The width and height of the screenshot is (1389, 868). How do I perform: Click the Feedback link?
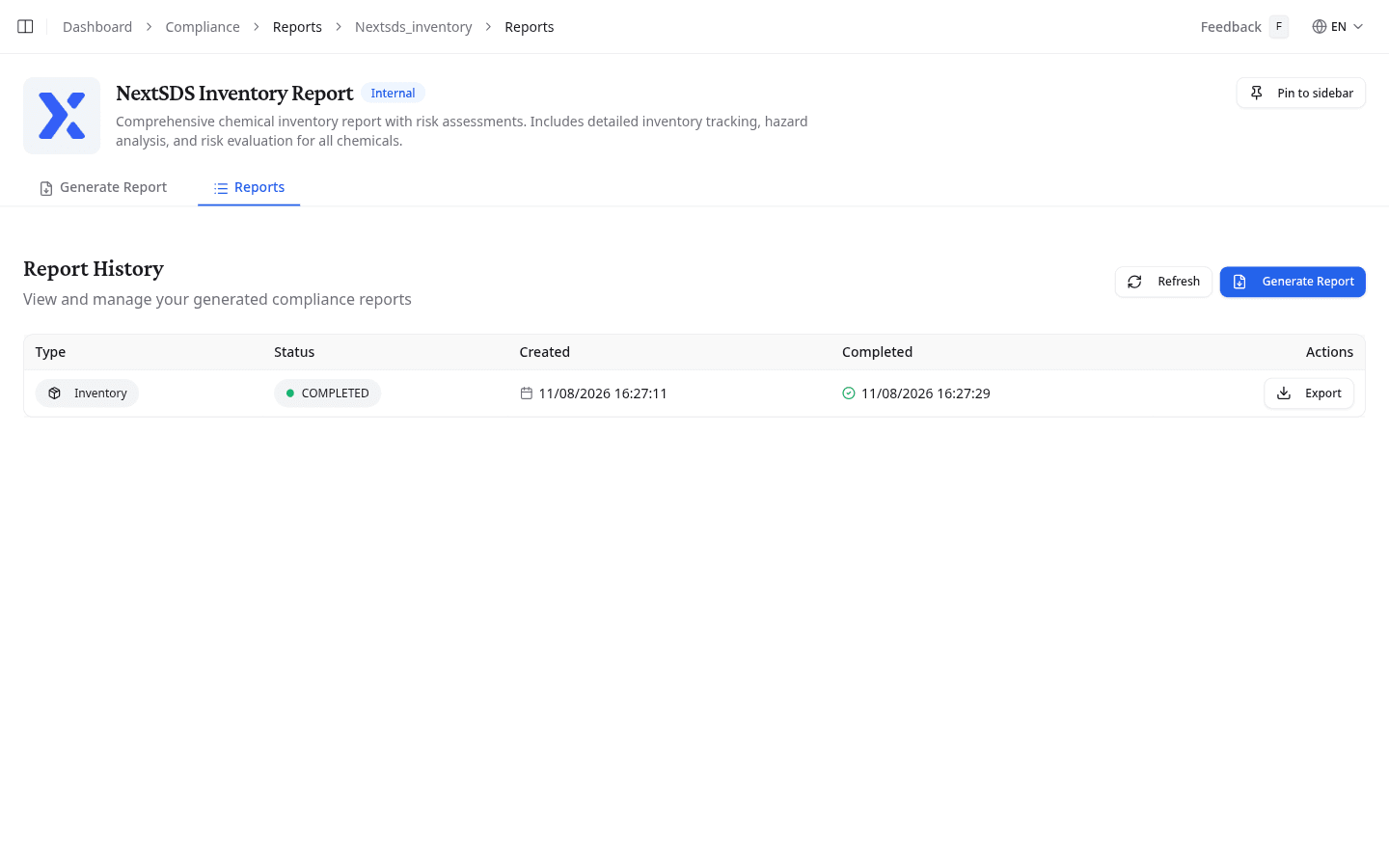[x=1231, y=27]
